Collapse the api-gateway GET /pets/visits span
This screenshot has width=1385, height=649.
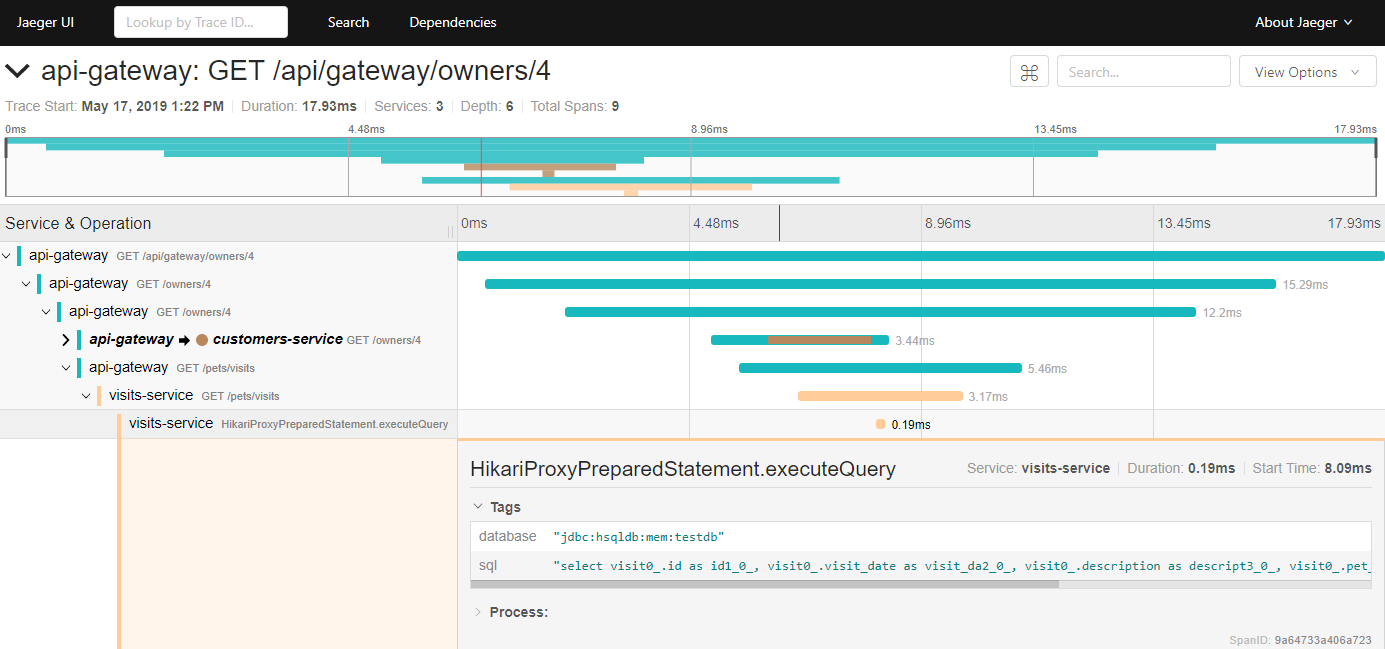coord(66,368)
